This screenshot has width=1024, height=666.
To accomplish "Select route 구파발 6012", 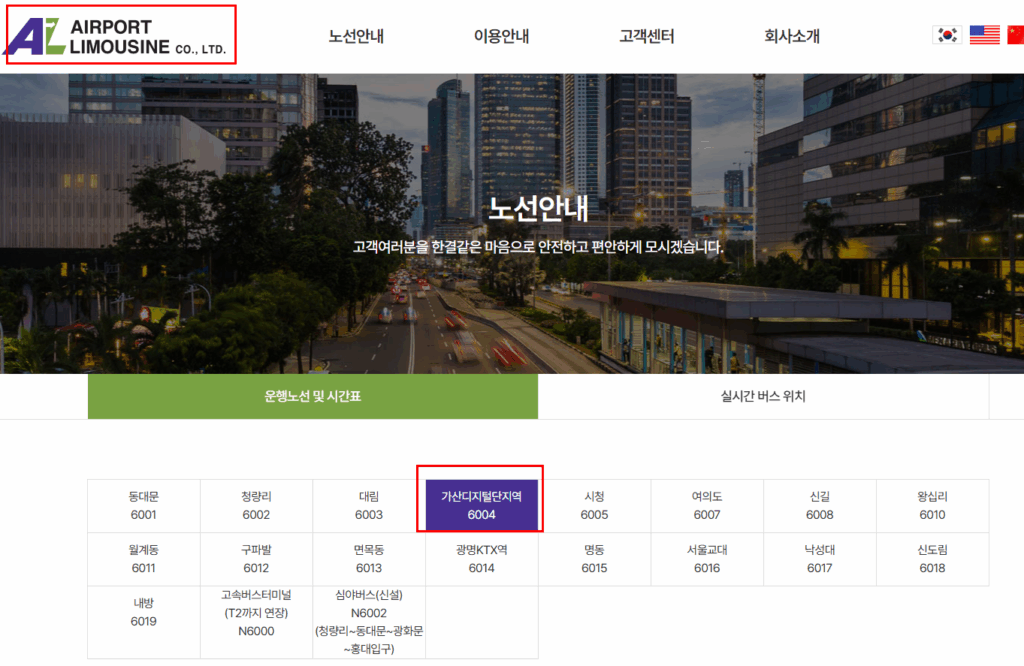I will [x=257, y=560].
